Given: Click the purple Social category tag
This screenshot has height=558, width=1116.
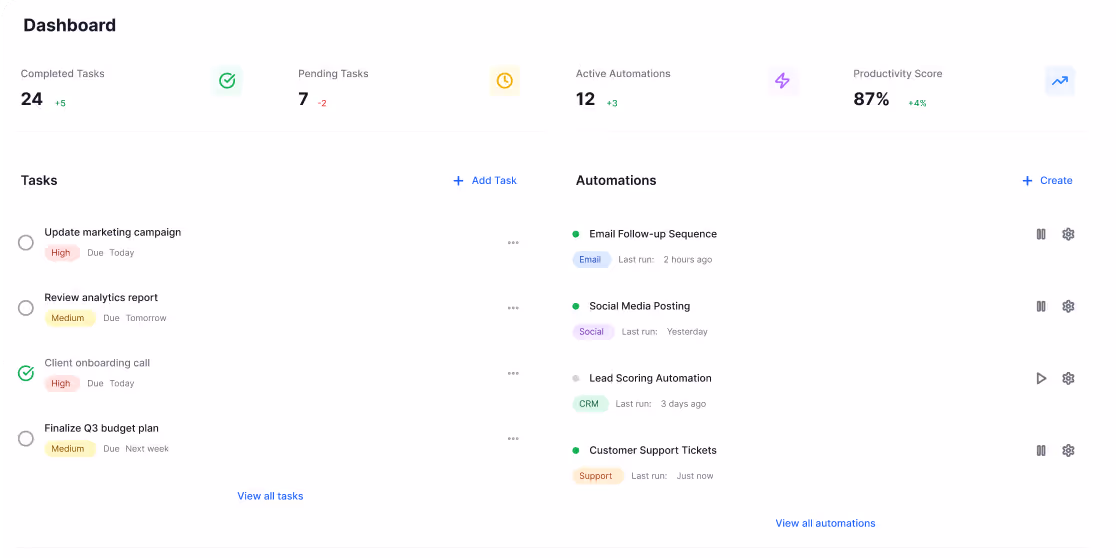Looking at the screenshot, I should pos(592,332).
